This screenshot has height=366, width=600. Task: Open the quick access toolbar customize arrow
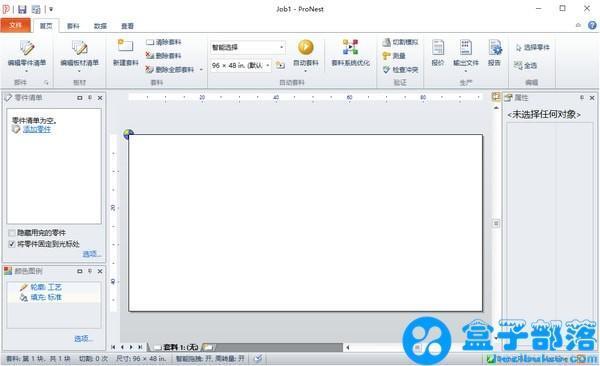click(51, 9)
